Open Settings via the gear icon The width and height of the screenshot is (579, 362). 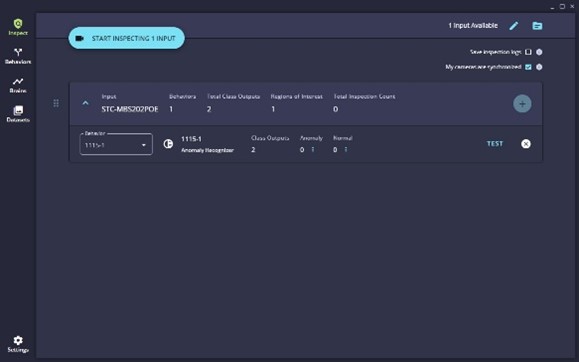18,344
